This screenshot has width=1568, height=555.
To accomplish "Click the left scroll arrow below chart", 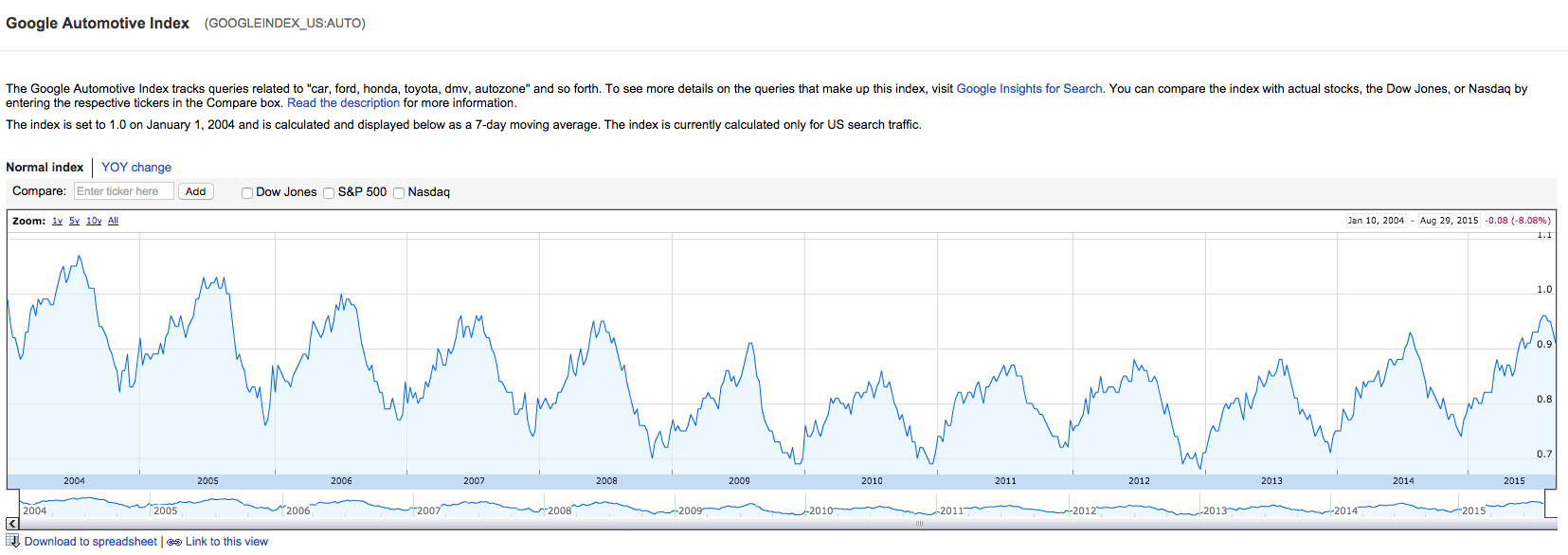I will [x=12, y=523].
